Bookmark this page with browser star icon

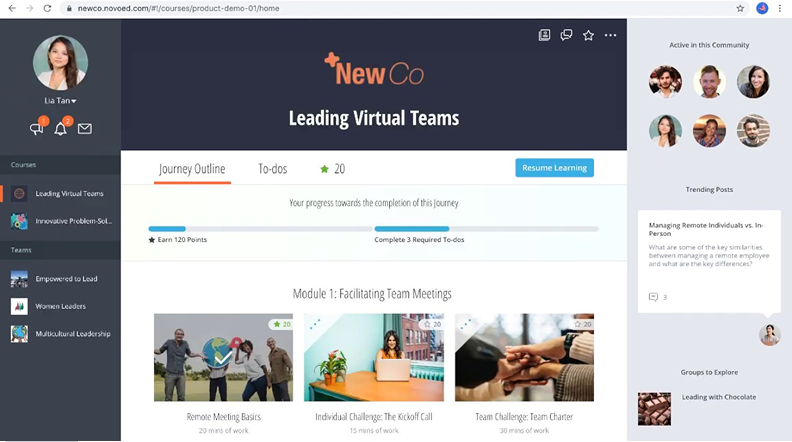tap(740, 8)
